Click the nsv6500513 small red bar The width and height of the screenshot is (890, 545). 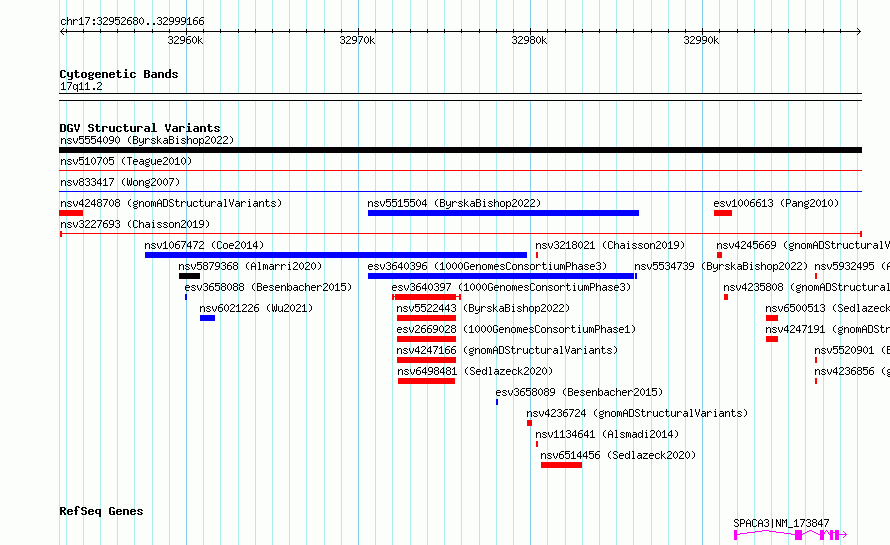(771, 318)
